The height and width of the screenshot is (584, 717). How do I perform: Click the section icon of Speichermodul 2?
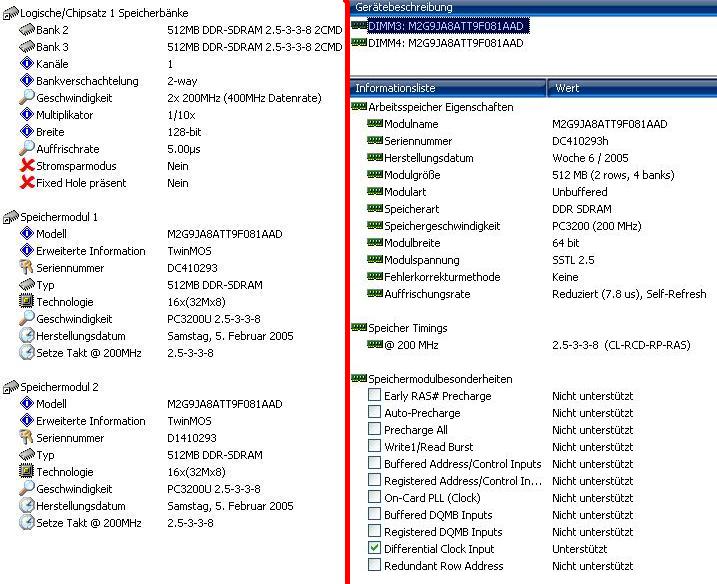point(11,387)
